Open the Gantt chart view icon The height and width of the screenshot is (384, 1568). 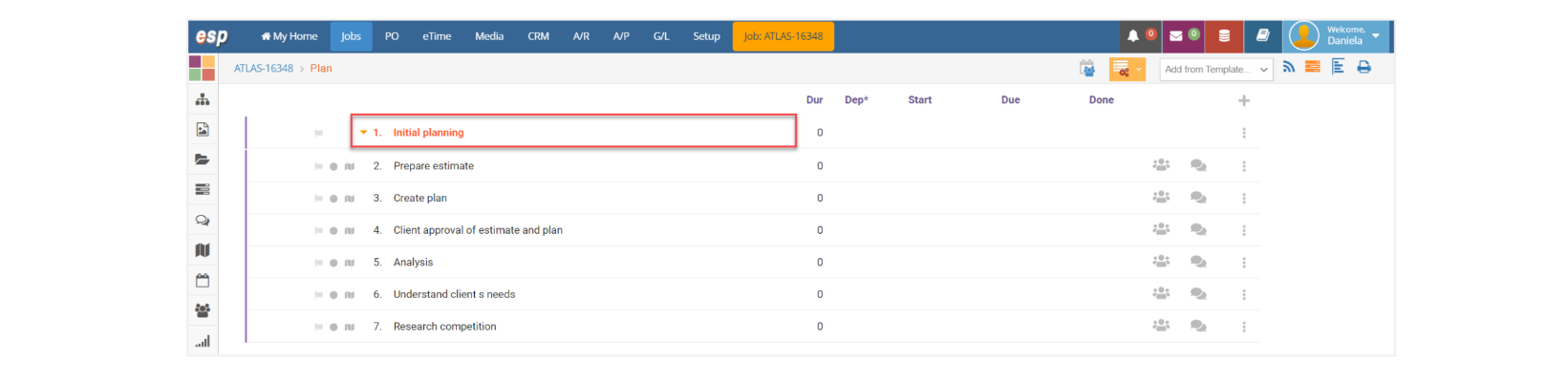tap(1338, 67)
